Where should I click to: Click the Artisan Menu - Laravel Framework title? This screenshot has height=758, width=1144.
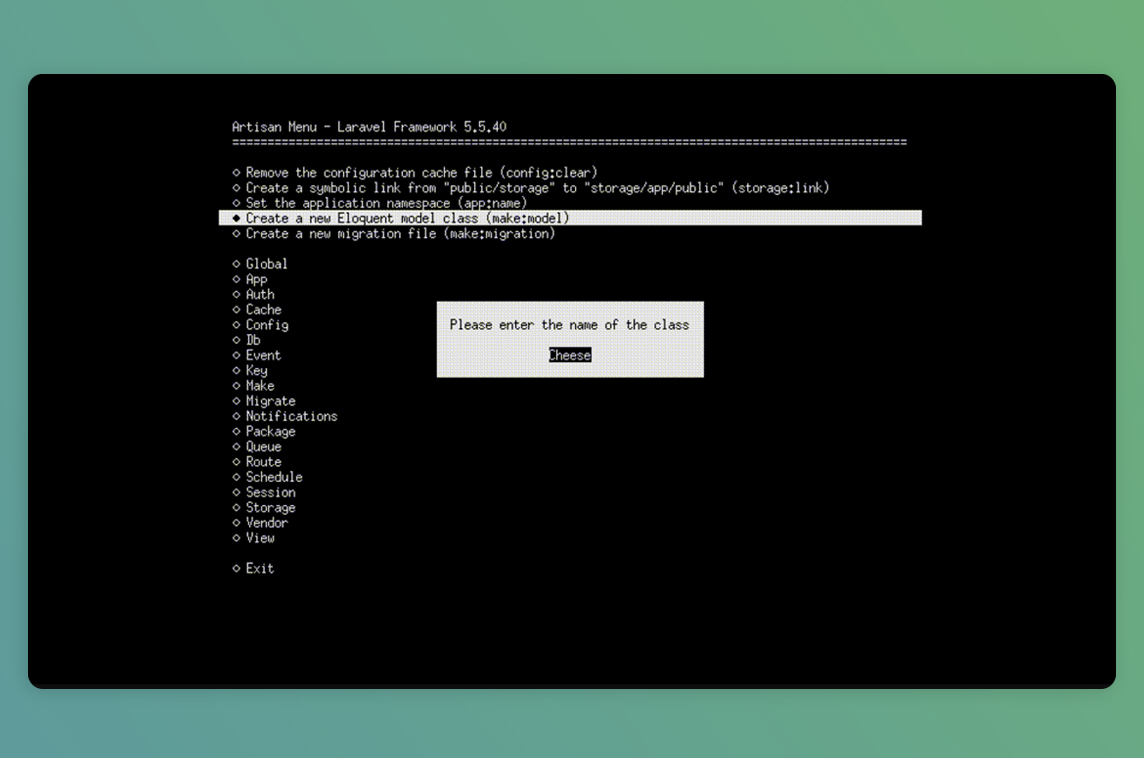[x=369, y=127]
